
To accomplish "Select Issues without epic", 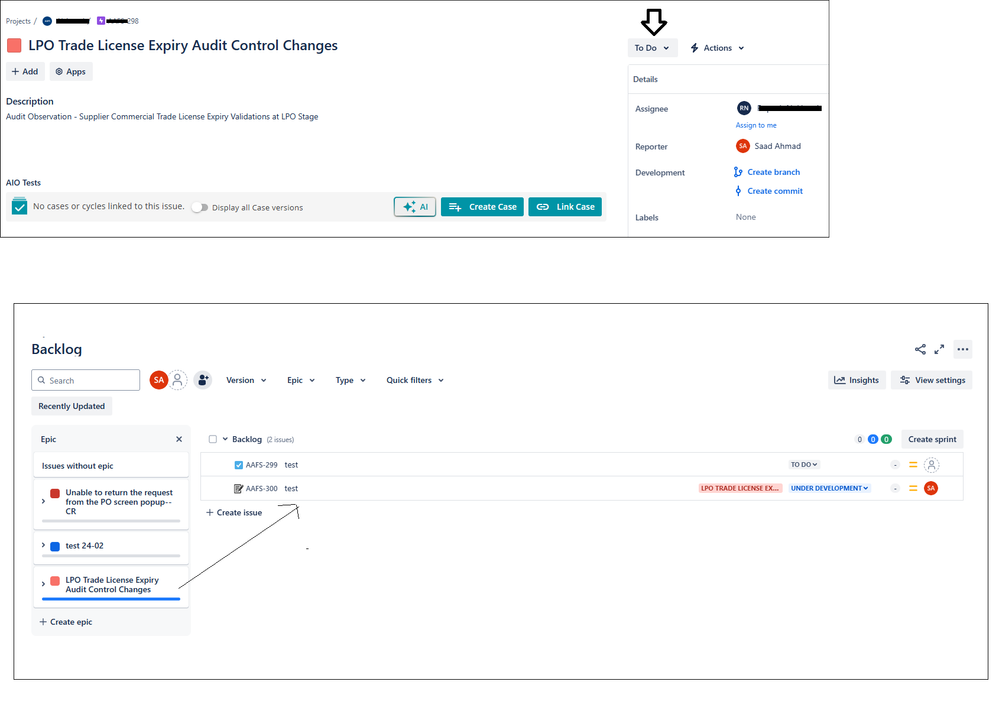I will pyautogui.click(x=111, y=465).
